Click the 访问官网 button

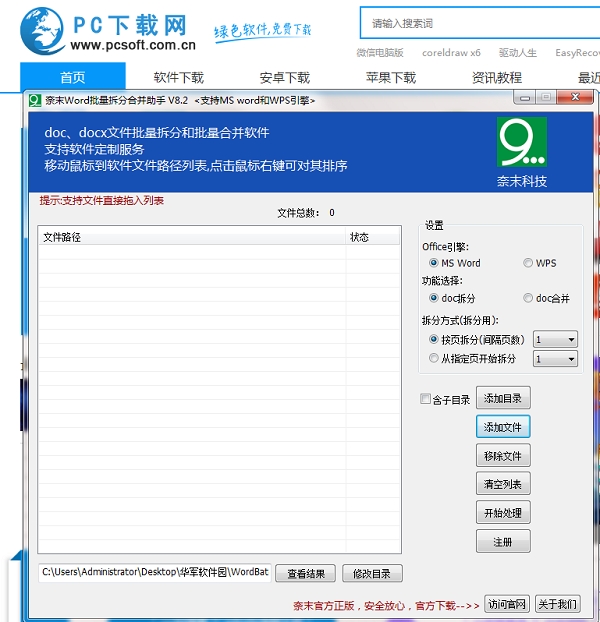pos(507,604)
